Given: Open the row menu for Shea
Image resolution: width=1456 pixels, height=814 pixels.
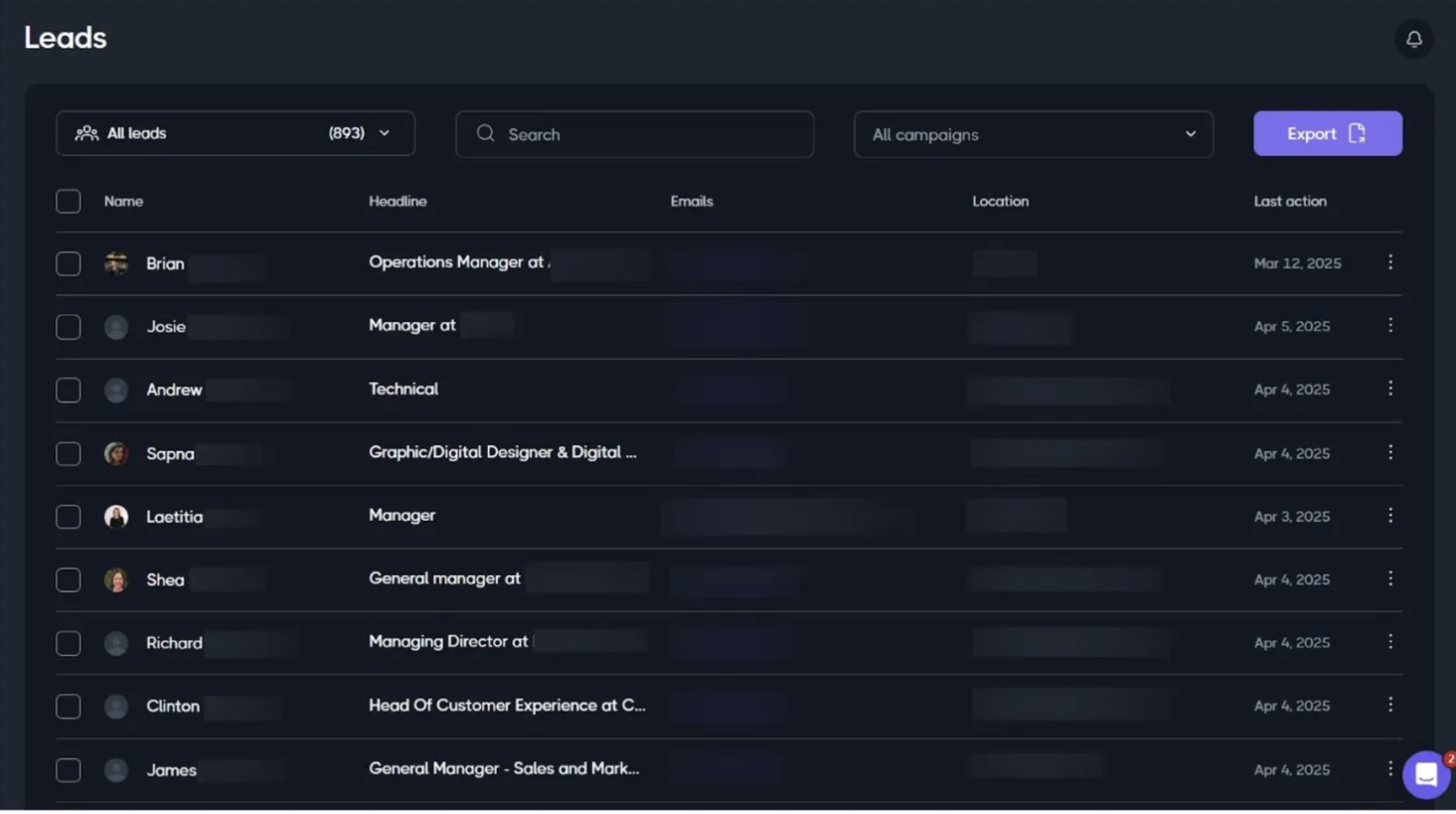Looking at the screenshot, I should [1390, 579].
